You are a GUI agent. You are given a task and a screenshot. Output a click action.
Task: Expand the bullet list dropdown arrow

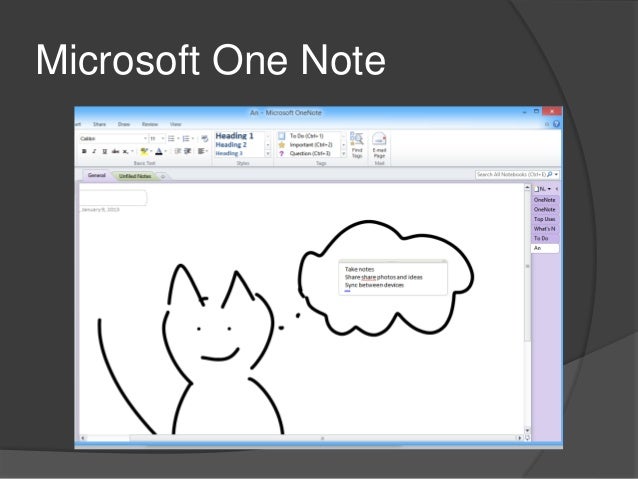coord(178,139)
